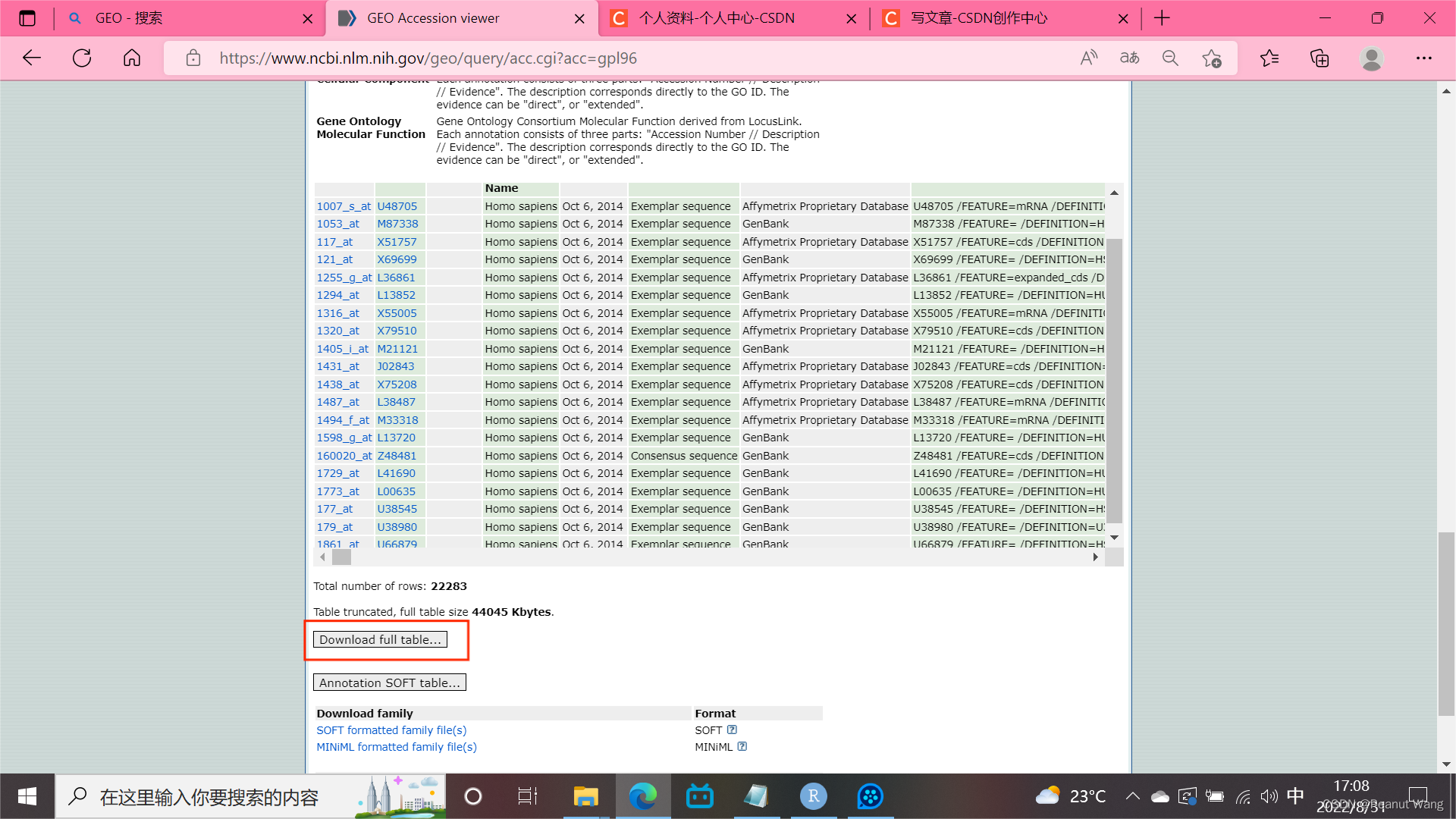Click the zoom out magnifier icon

1170,58
